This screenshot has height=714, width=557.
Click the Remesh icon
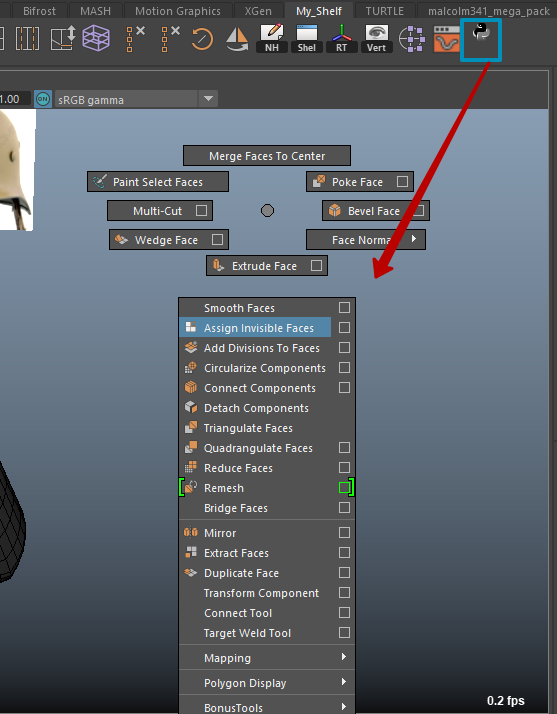[x=191, y=488]
